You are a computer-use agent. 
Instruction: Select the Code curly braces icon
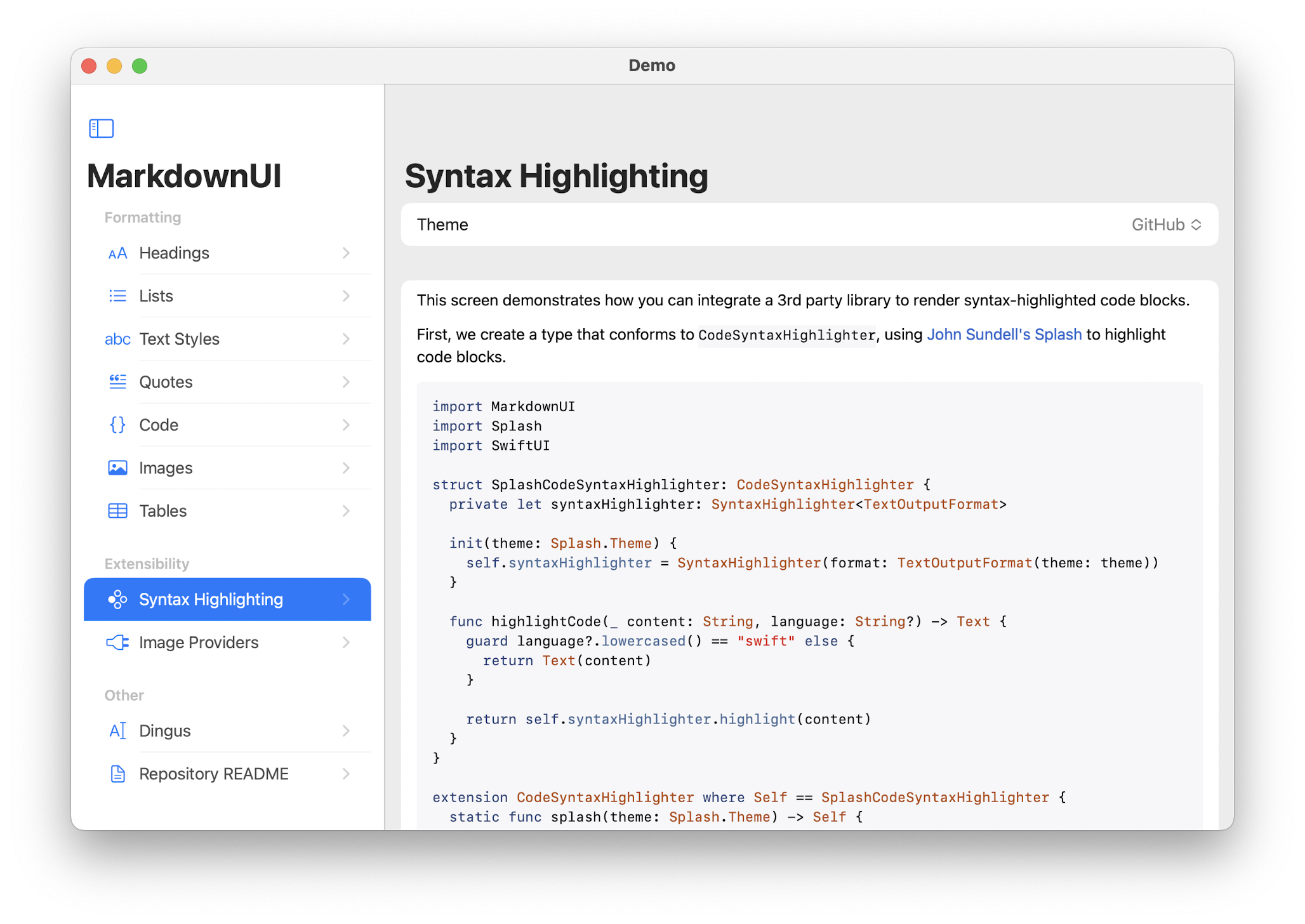pyautogui.click(x=117, y=425)
